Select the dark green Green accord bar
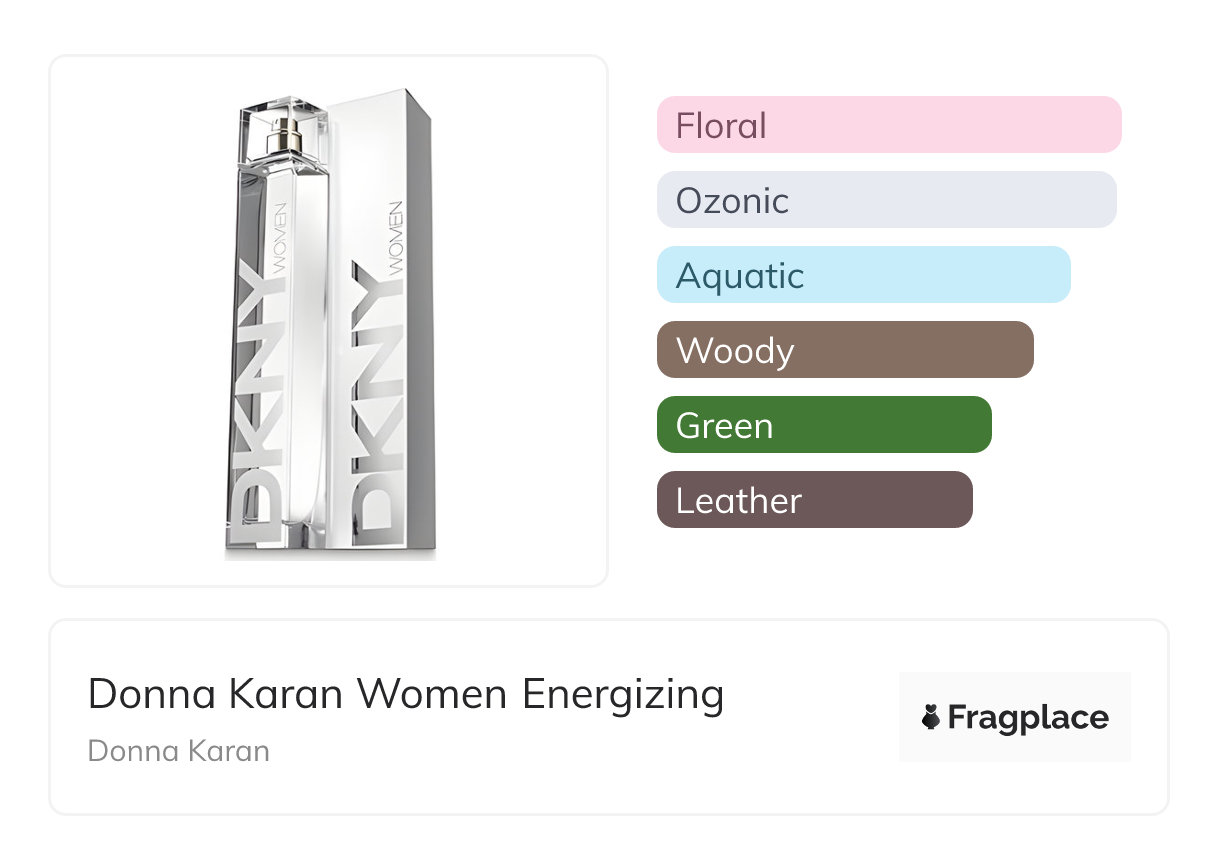The width and height of the screenshot is (1218, 864). point(823,425)
